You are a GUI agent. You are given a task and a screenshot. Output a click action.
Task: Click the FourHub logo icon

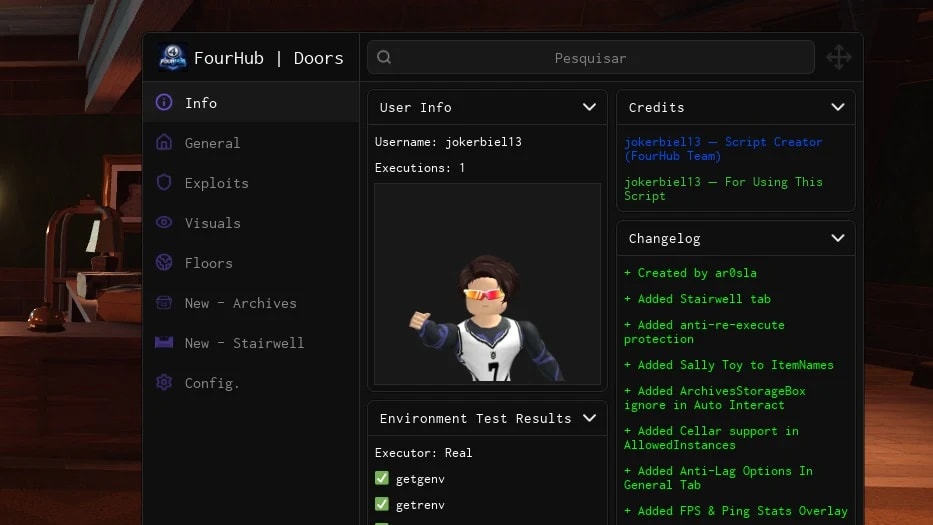click(x=173, y=58)
